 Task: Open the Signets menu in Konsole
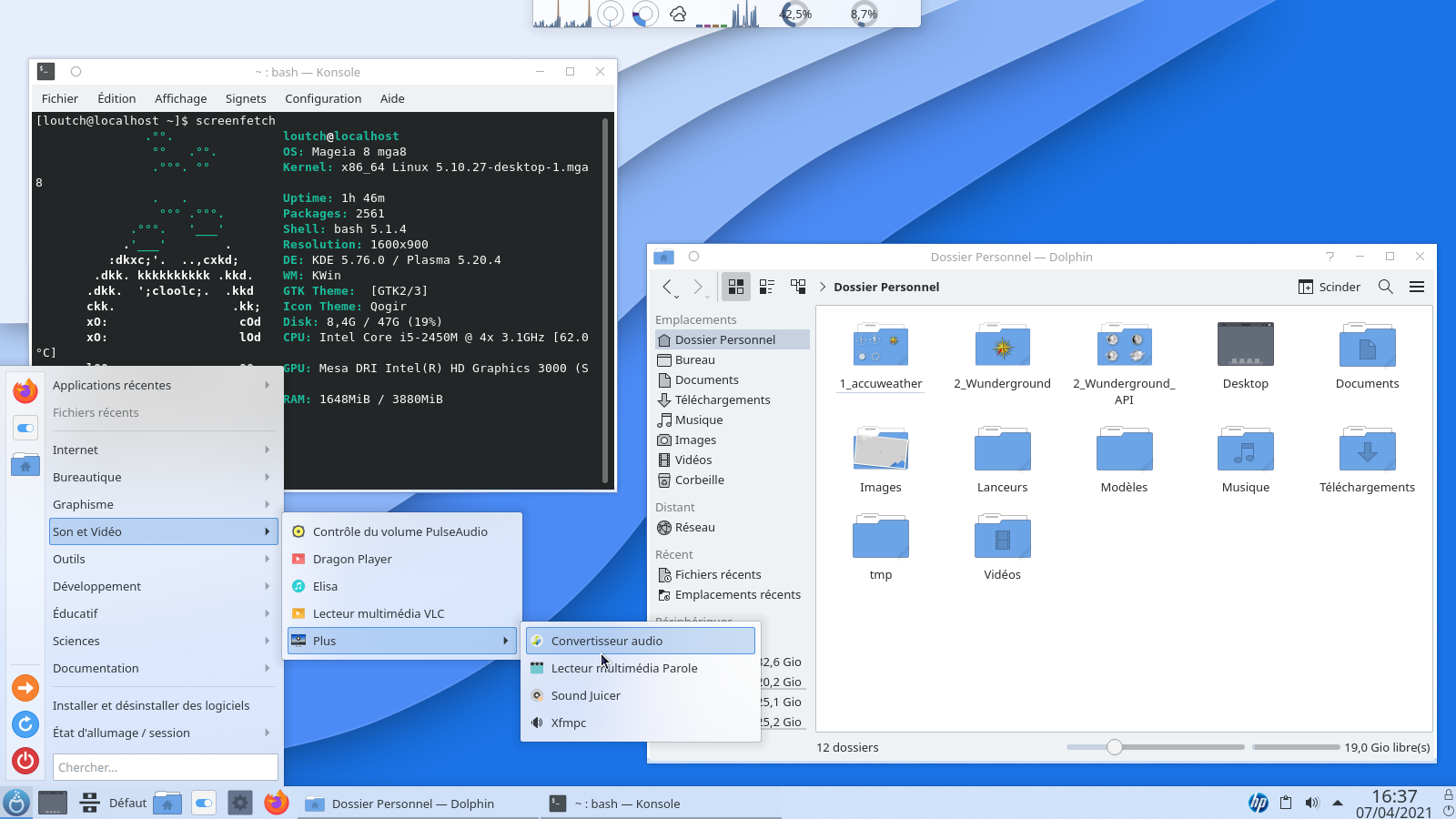pos(246,98)
